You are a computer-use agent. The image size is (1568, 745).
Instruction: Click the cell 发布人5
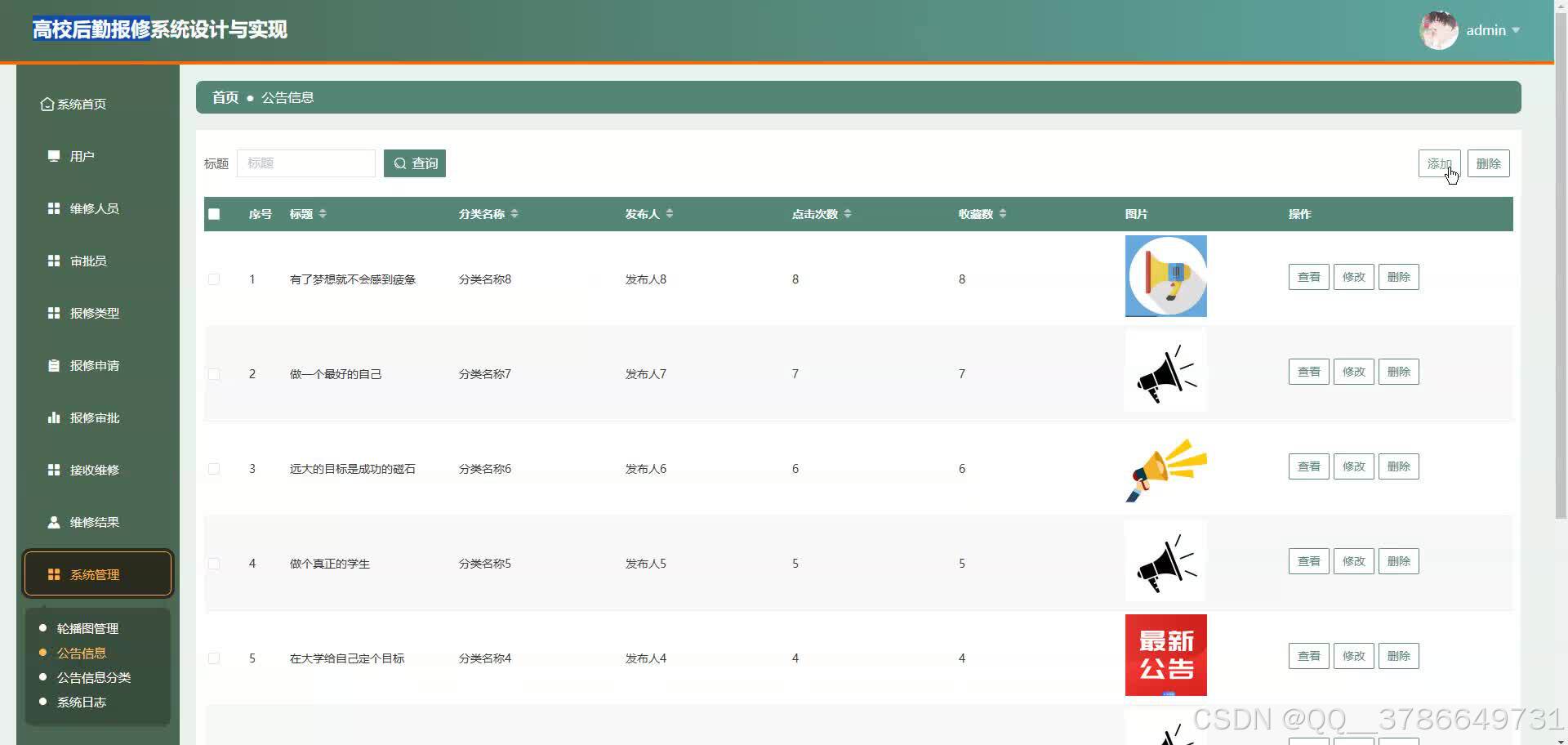point(646,564)
